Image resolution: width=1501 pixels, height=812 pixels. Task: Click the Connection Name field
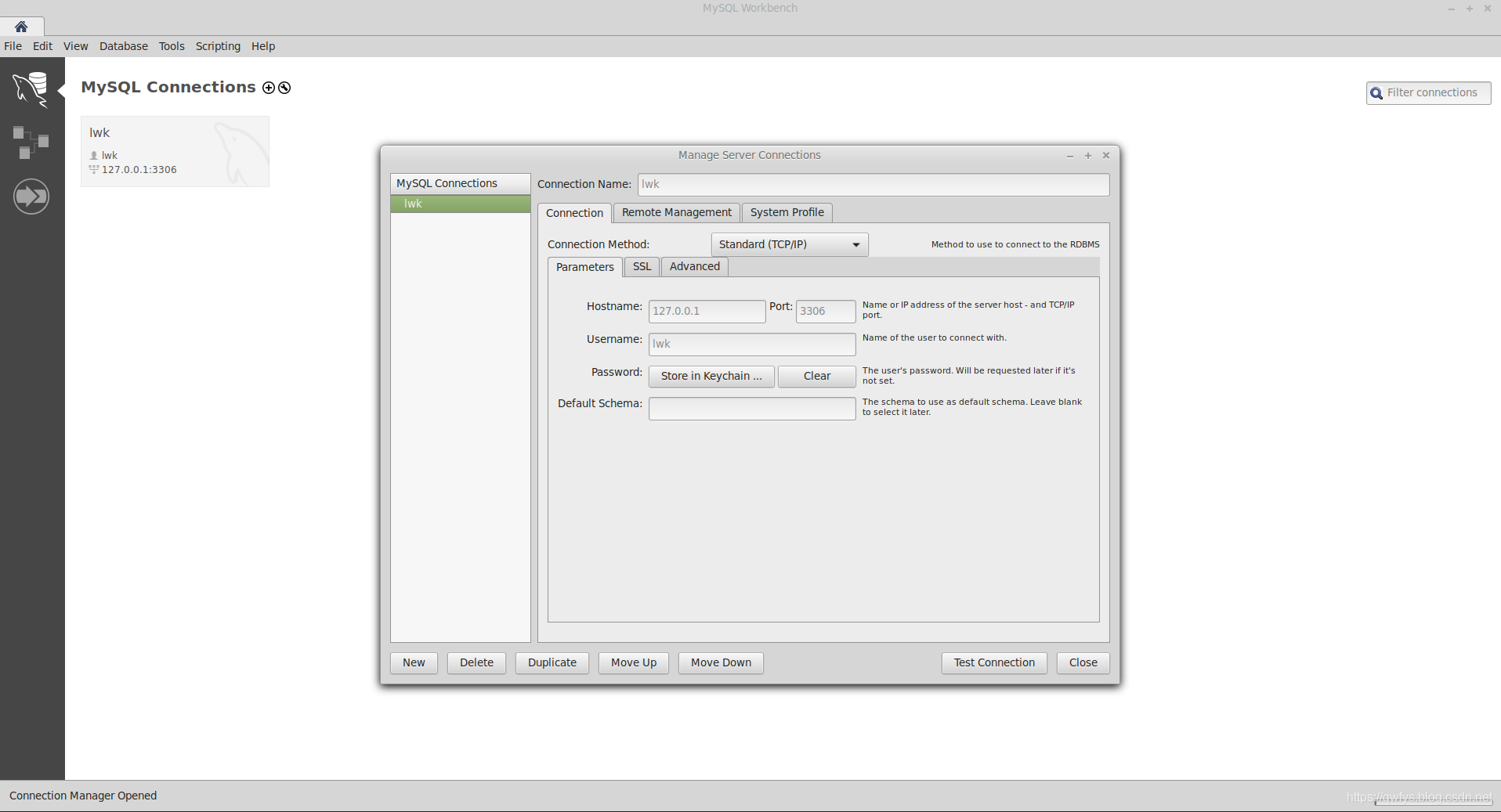pos(873,184)
